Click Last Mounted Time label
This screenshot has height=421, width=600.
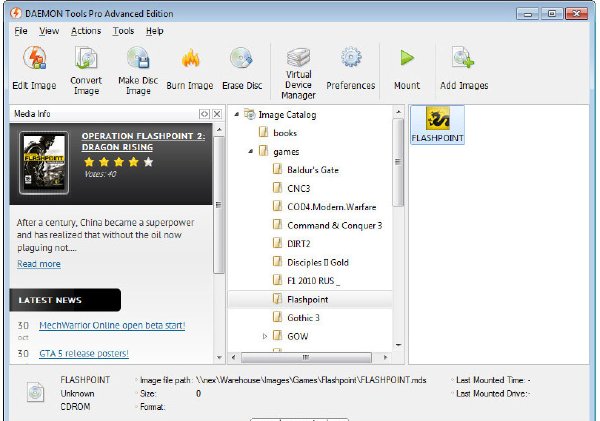pyautogui.click(x=490, y=380)
